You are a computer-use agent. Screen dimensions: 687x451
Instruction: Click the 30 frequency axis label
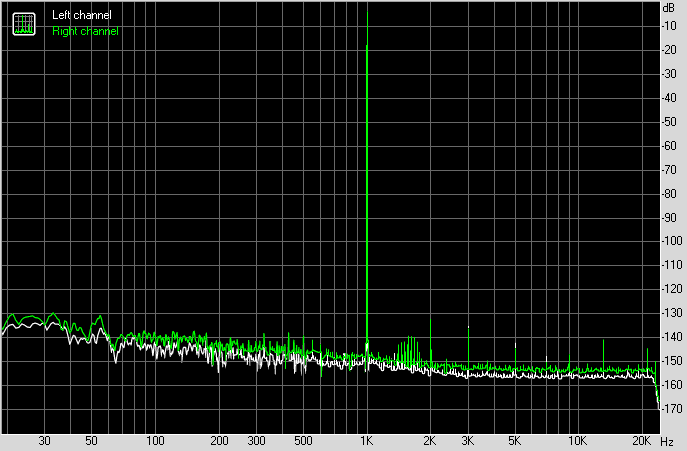pyautogui.click(x=45, y=440)
